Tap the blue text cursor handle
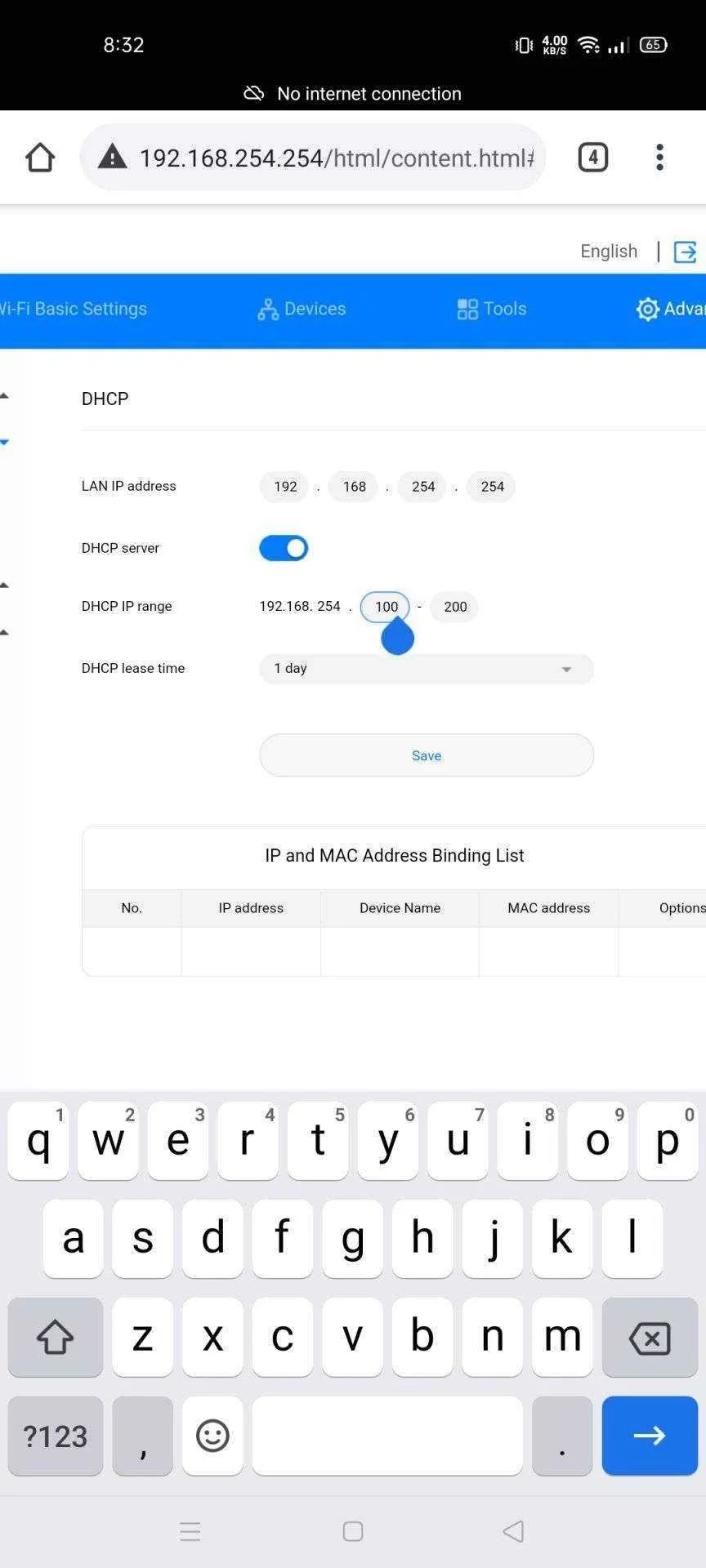Screen dimensions: 706x1568 398,636
